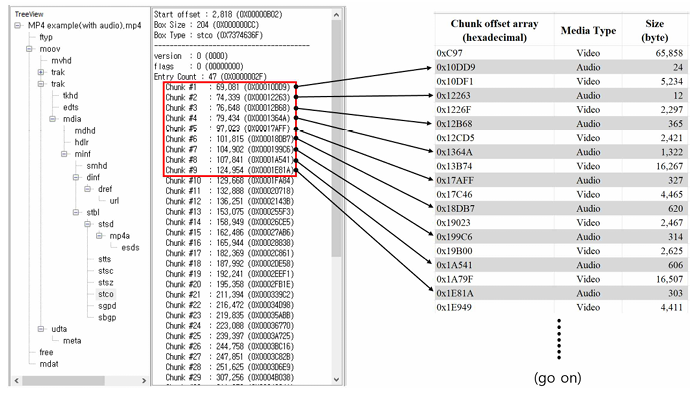Click Audio media type in 0x18DB7 row

click(x=588, y=209)
